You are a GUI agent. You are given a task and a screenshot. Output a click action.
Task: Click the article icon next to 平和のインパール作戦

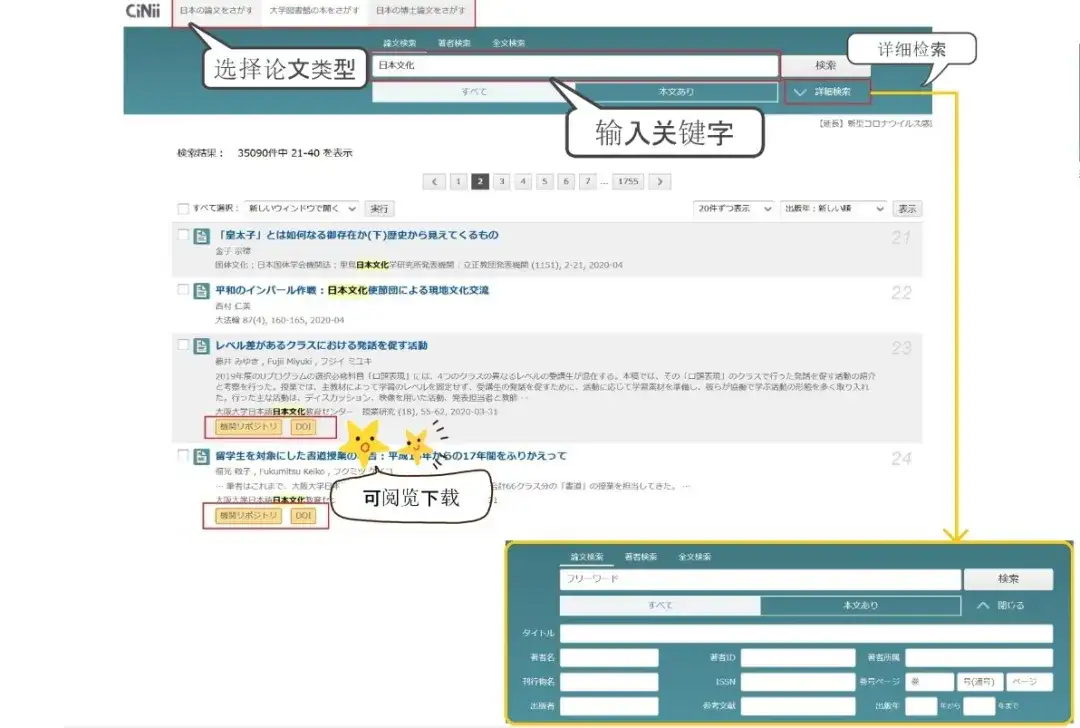tap(200, 290)
